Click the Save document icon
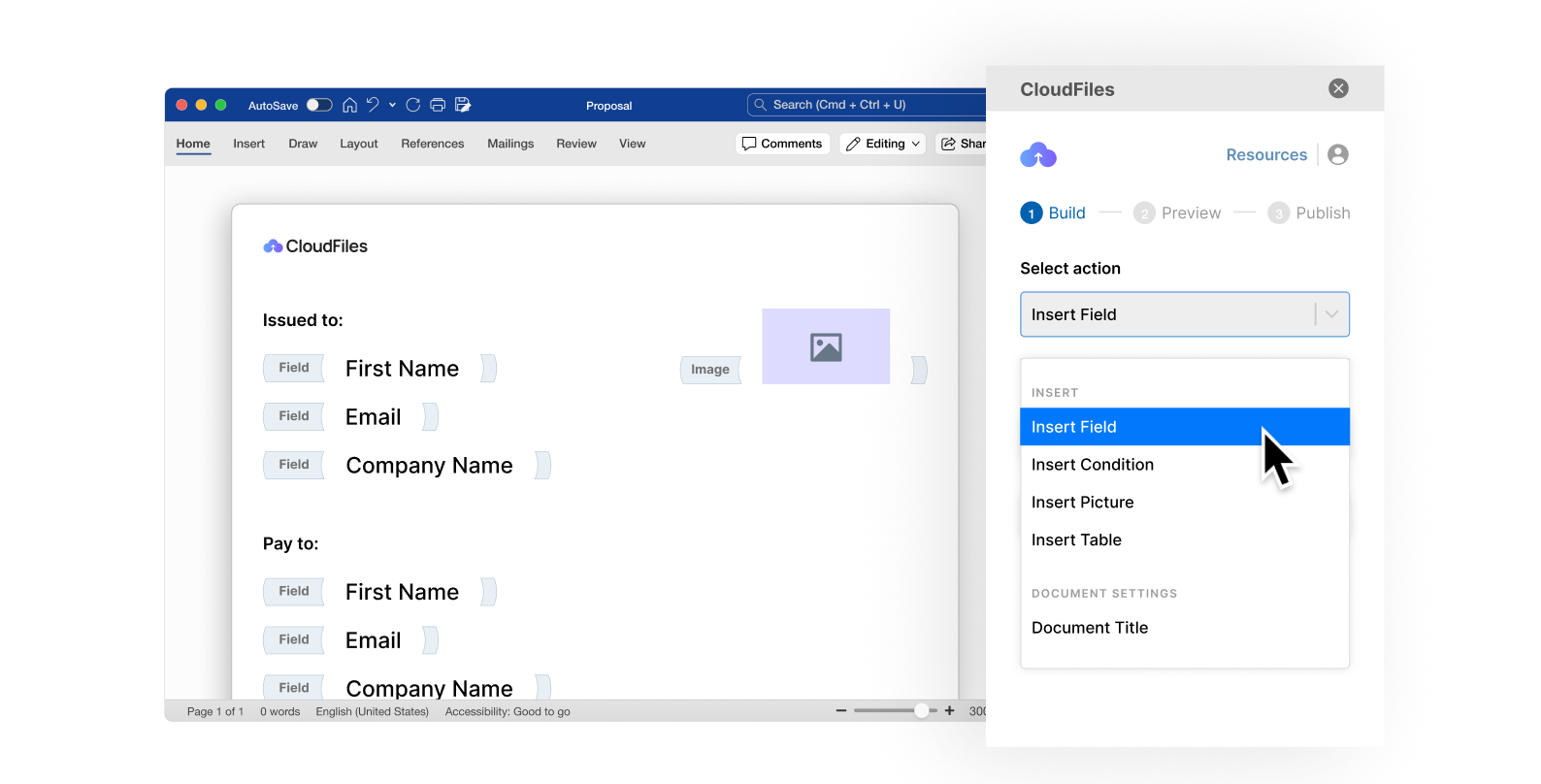Screen dimensions: 1541x784 pos(463,105)
